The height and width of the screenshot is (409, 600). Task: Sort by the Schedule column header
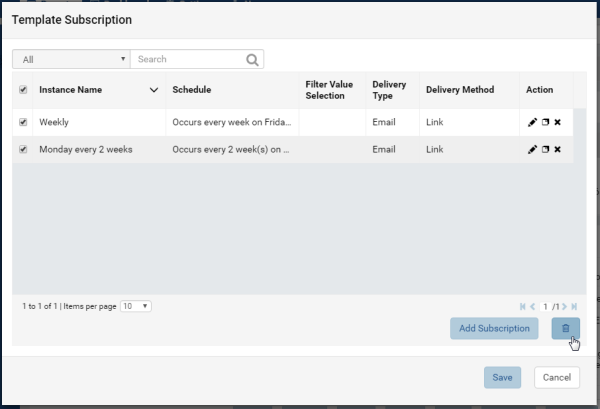pos(192,90)
